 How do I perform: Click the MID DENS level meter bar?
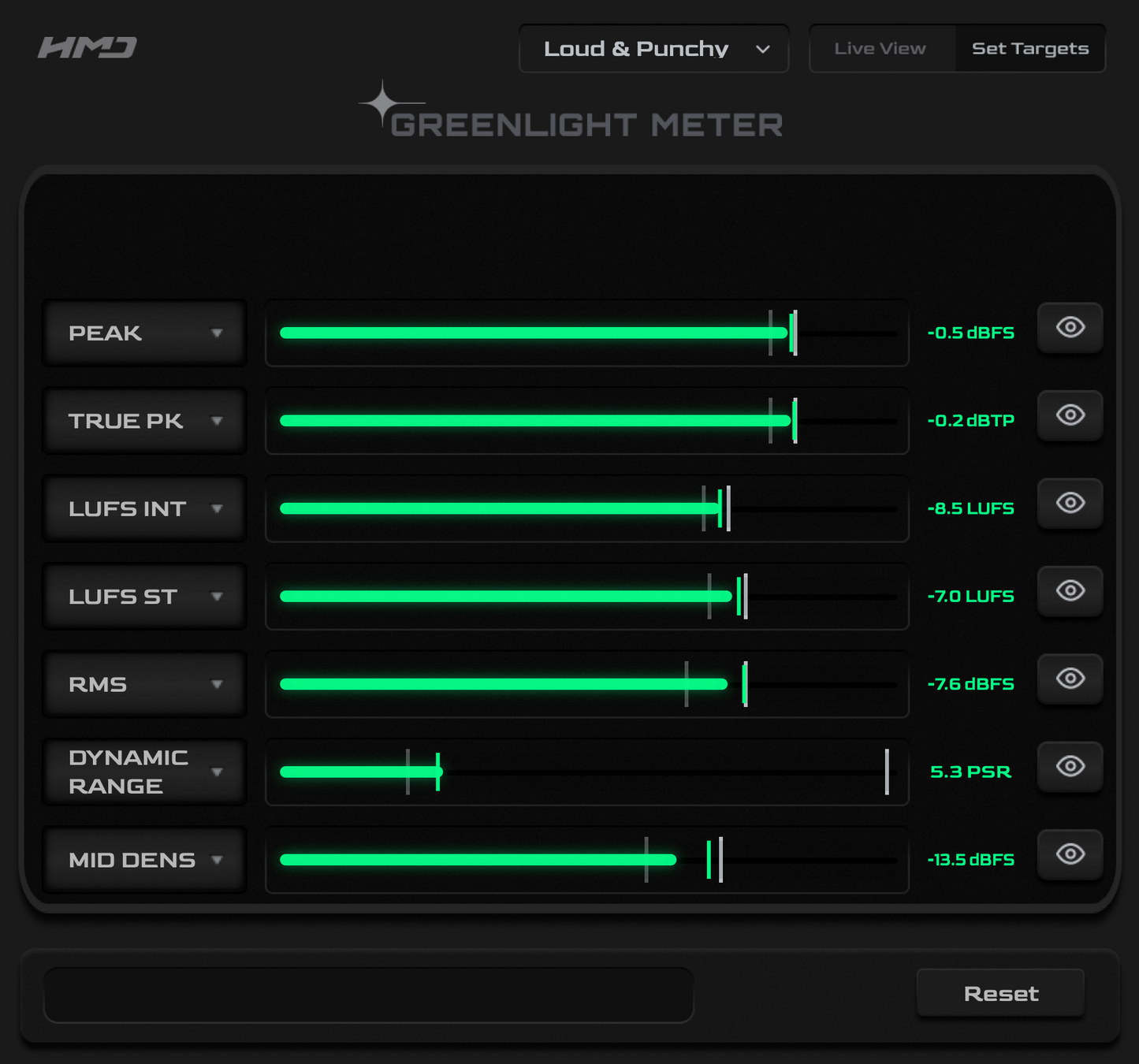(587, 860)
